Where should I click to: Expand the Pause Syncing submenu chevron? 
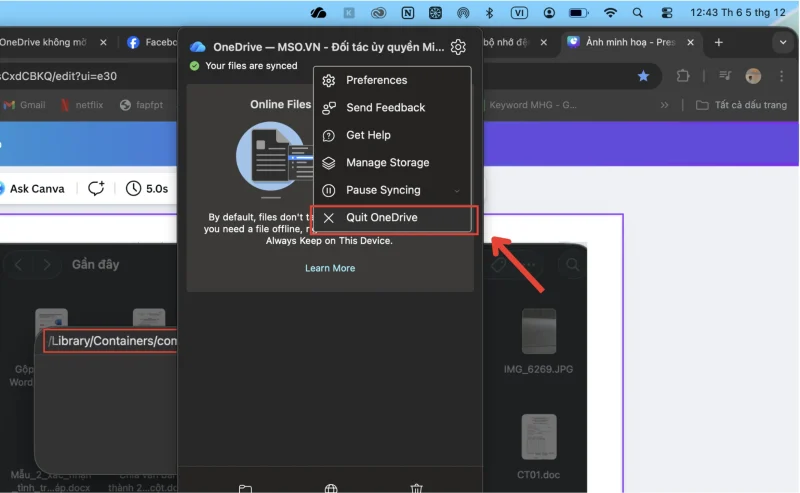coord(457,191)
